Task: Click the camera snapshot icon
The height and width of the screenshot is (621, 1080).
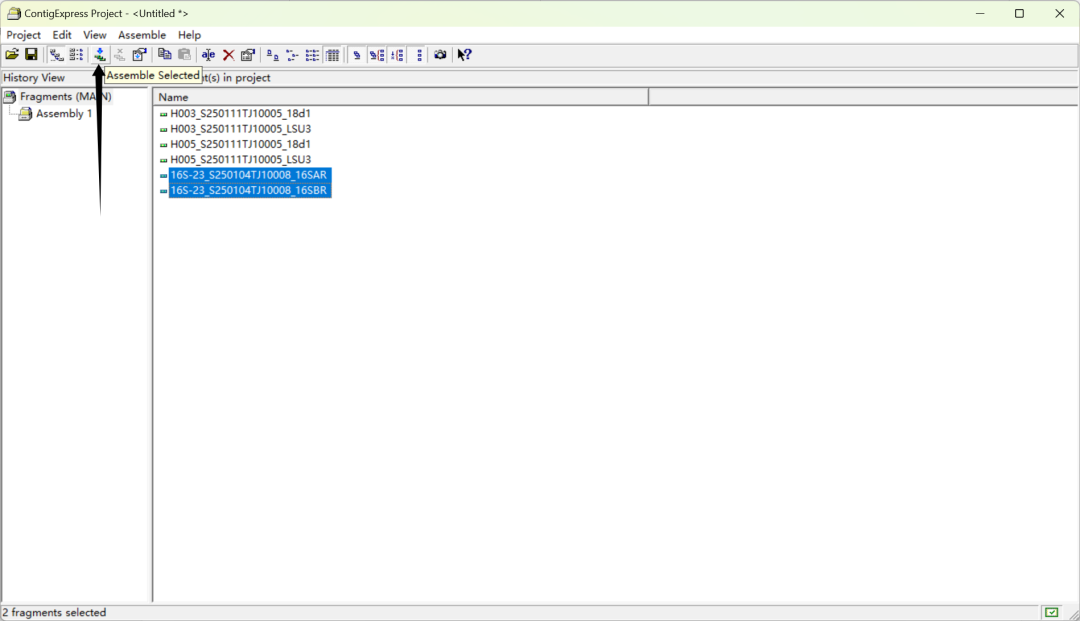Action: coord(440,54)
